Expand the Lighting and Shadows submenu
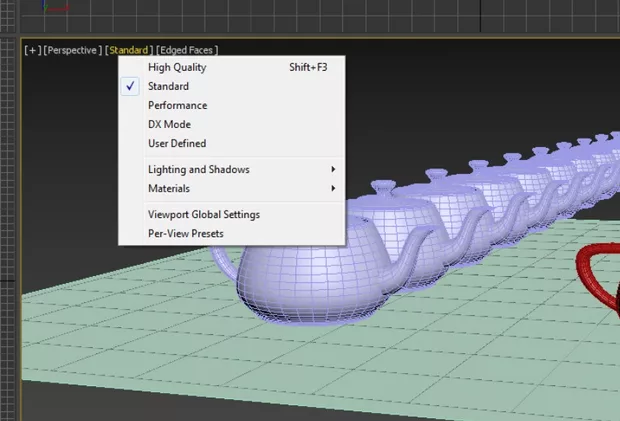The width and height of the screenshot is (620, 421). (199, 170)
